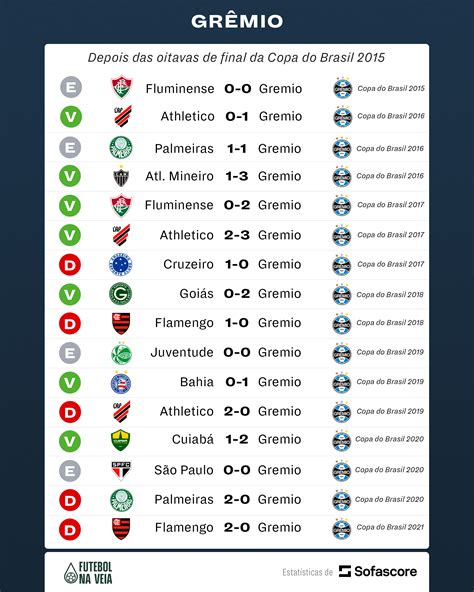The height and width of the screenshot is (592, 474).
Task: Click the Flamengo crest in the 2021 row
Action: pyautogui.click(x=121, y=529)
